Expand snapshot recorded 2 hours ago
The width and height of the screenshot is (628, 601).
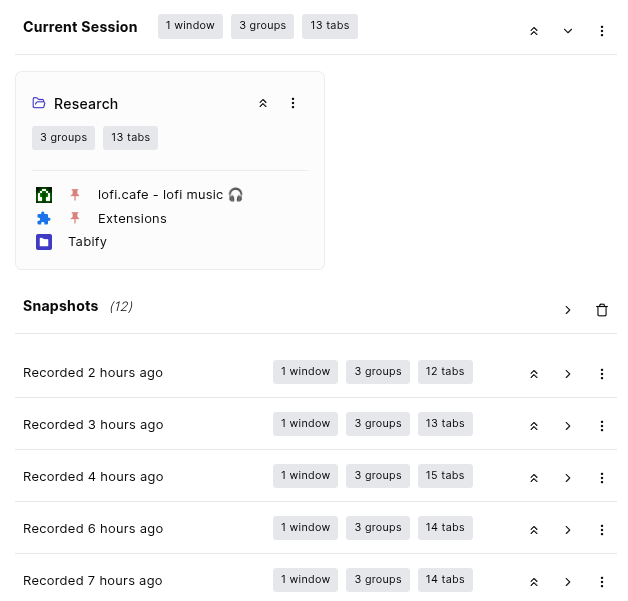tap(568, 374)
